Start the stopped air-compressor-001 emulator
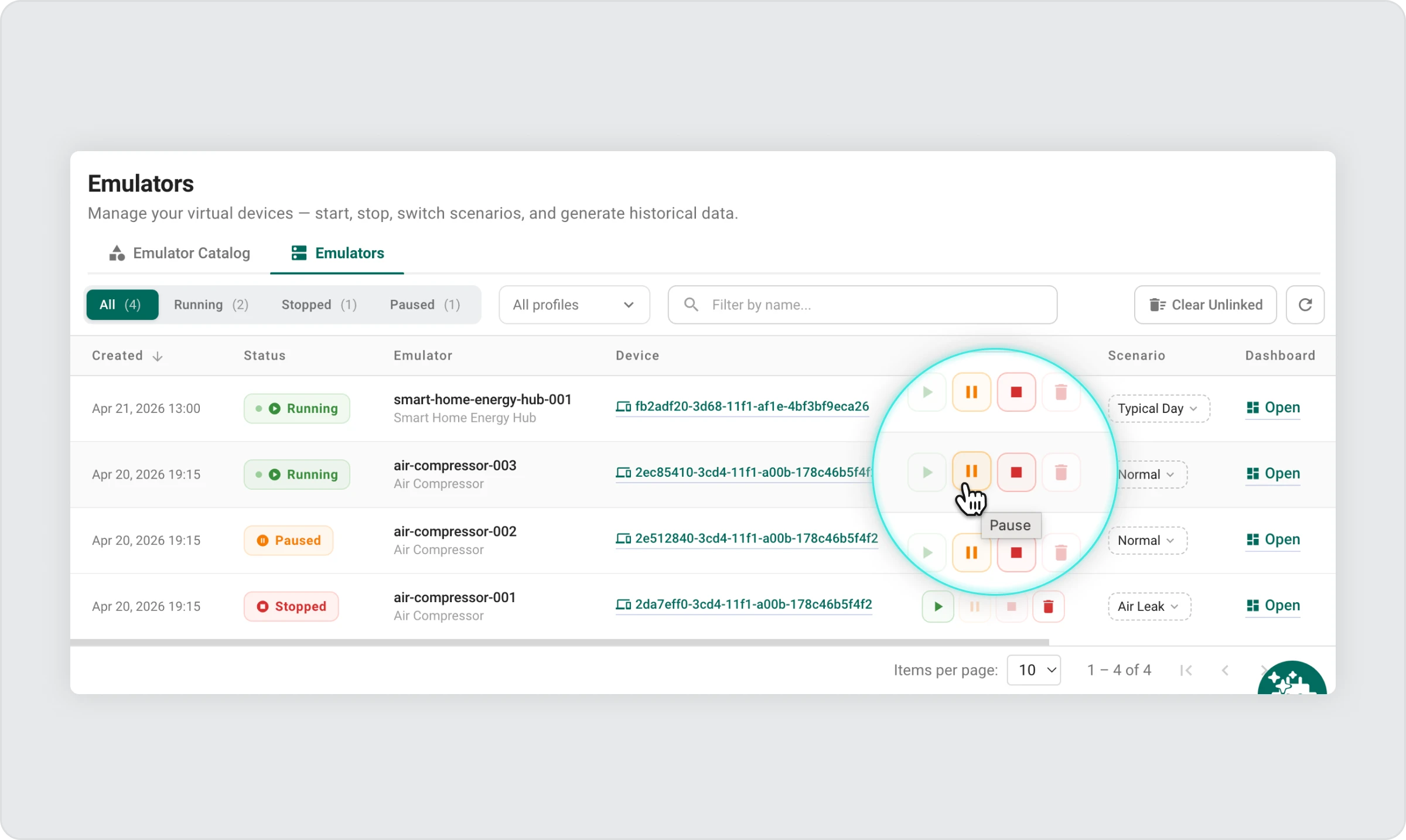Image resolution: width=1406 pixels, height=840 pixels. [937, 606]
